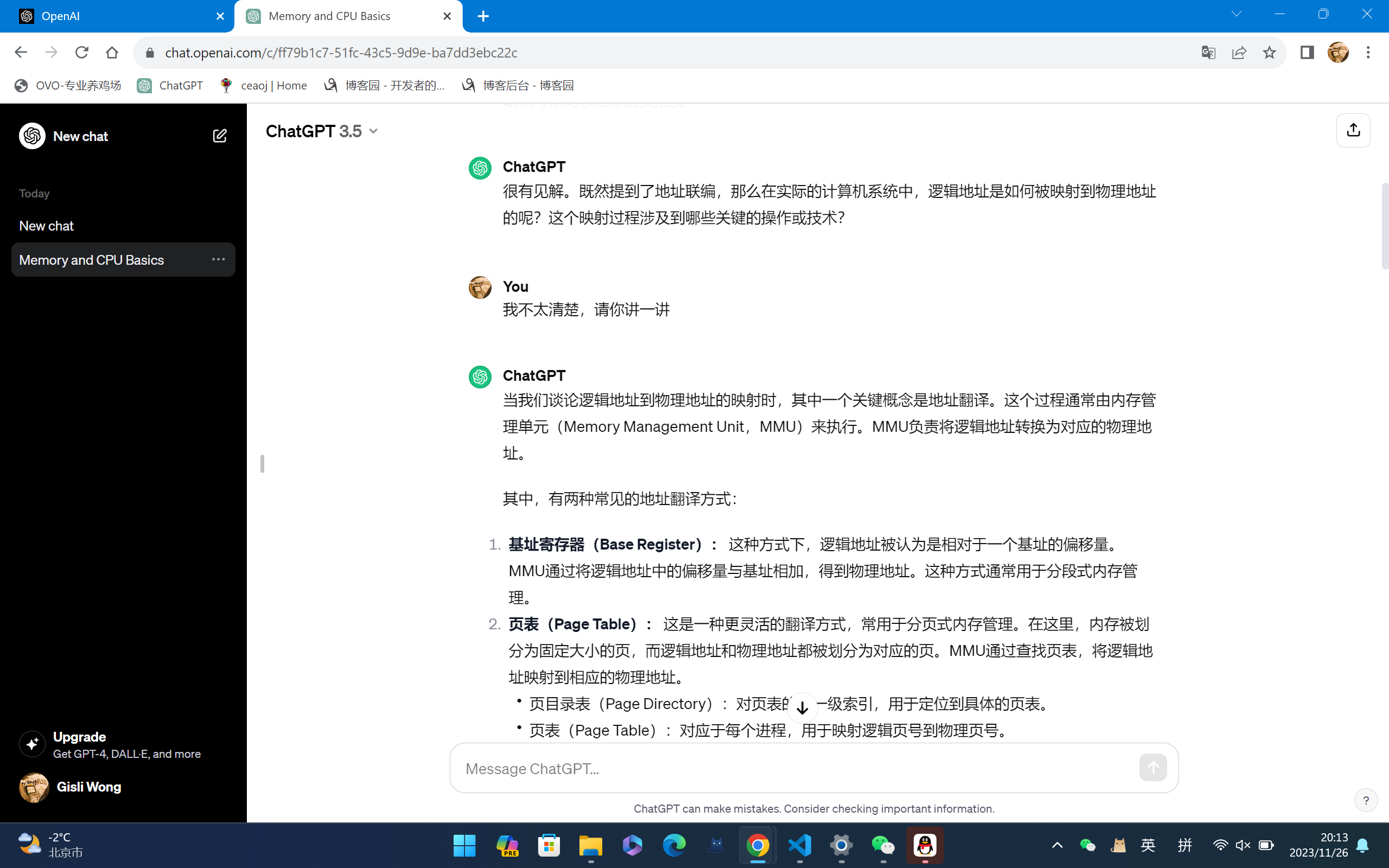
Task: Click the share page icon in address bar
Action: point(1239,53)
